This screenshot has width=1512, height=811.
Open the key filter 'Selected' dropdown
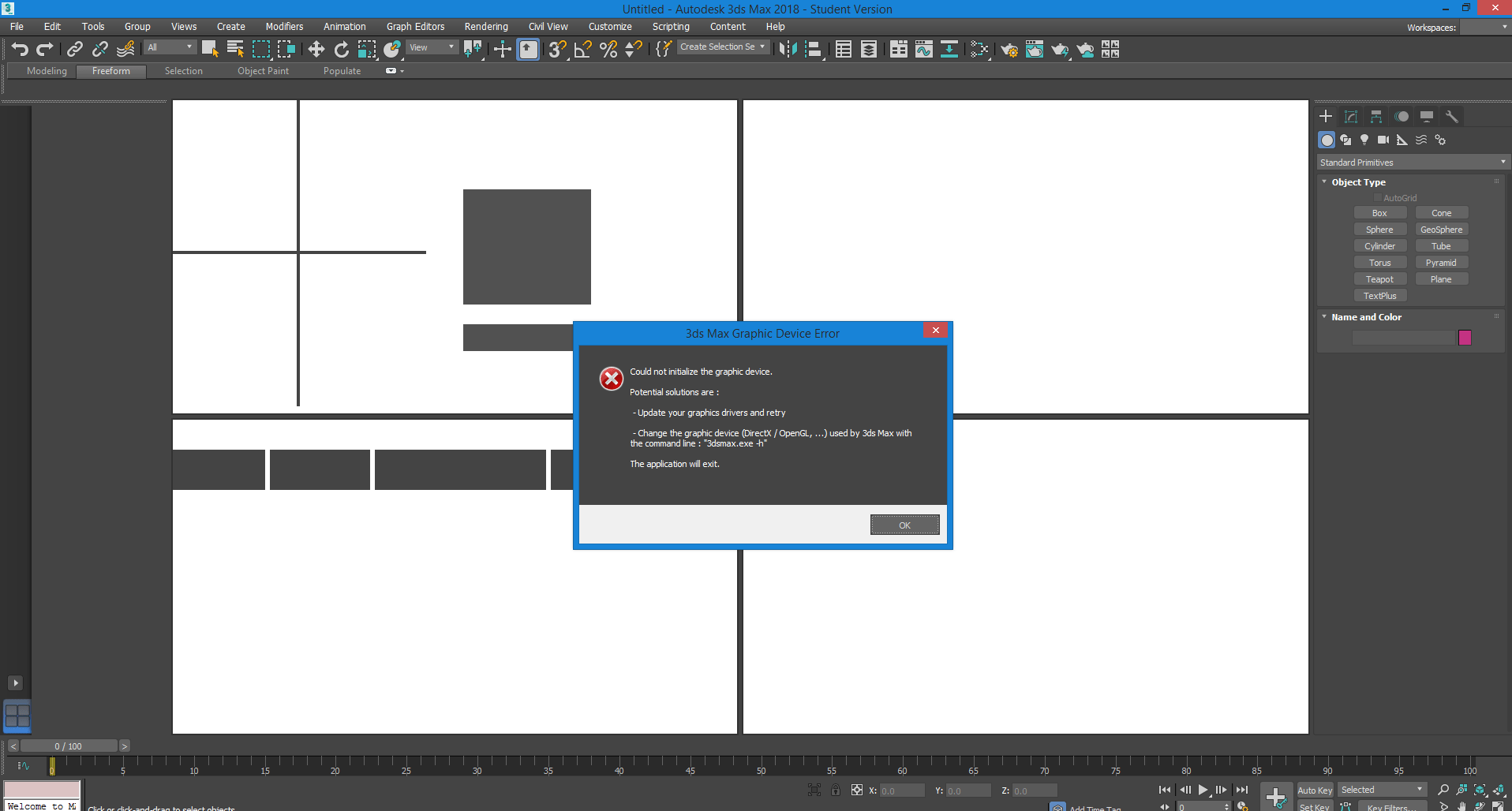tap(1382, 790)
